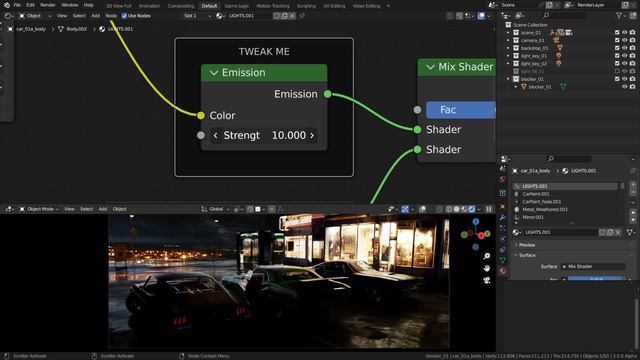Viewport: 640px width, 360px height.
Task: Toggle the Use Nodes checkbox
Action: pyautogui.click(x=124, y=16)
